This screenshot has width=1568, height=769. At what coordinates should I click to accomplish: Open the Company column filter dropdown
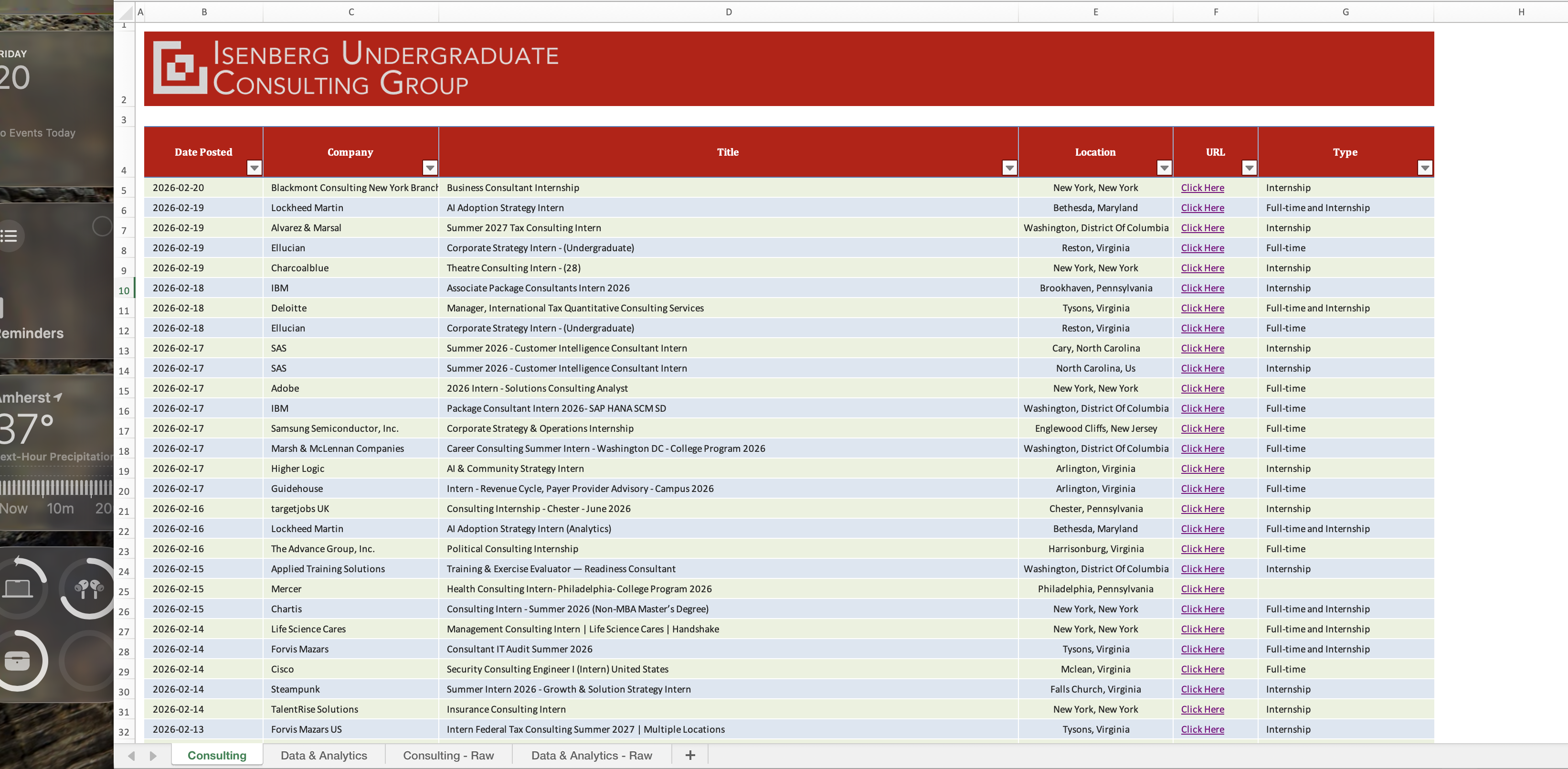(430, 168)
